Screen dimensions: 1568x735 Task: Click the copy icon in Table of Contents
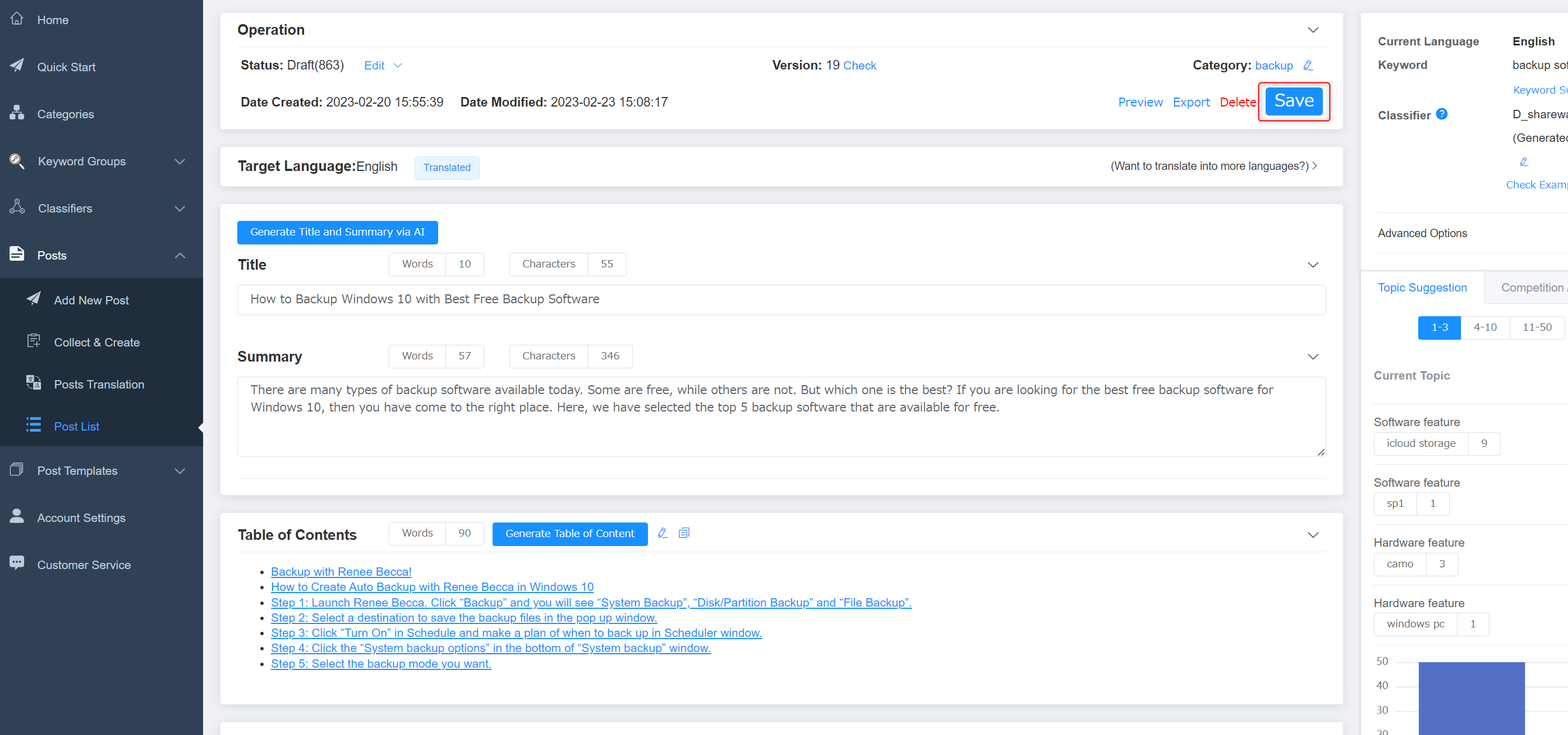pos(684,532)
